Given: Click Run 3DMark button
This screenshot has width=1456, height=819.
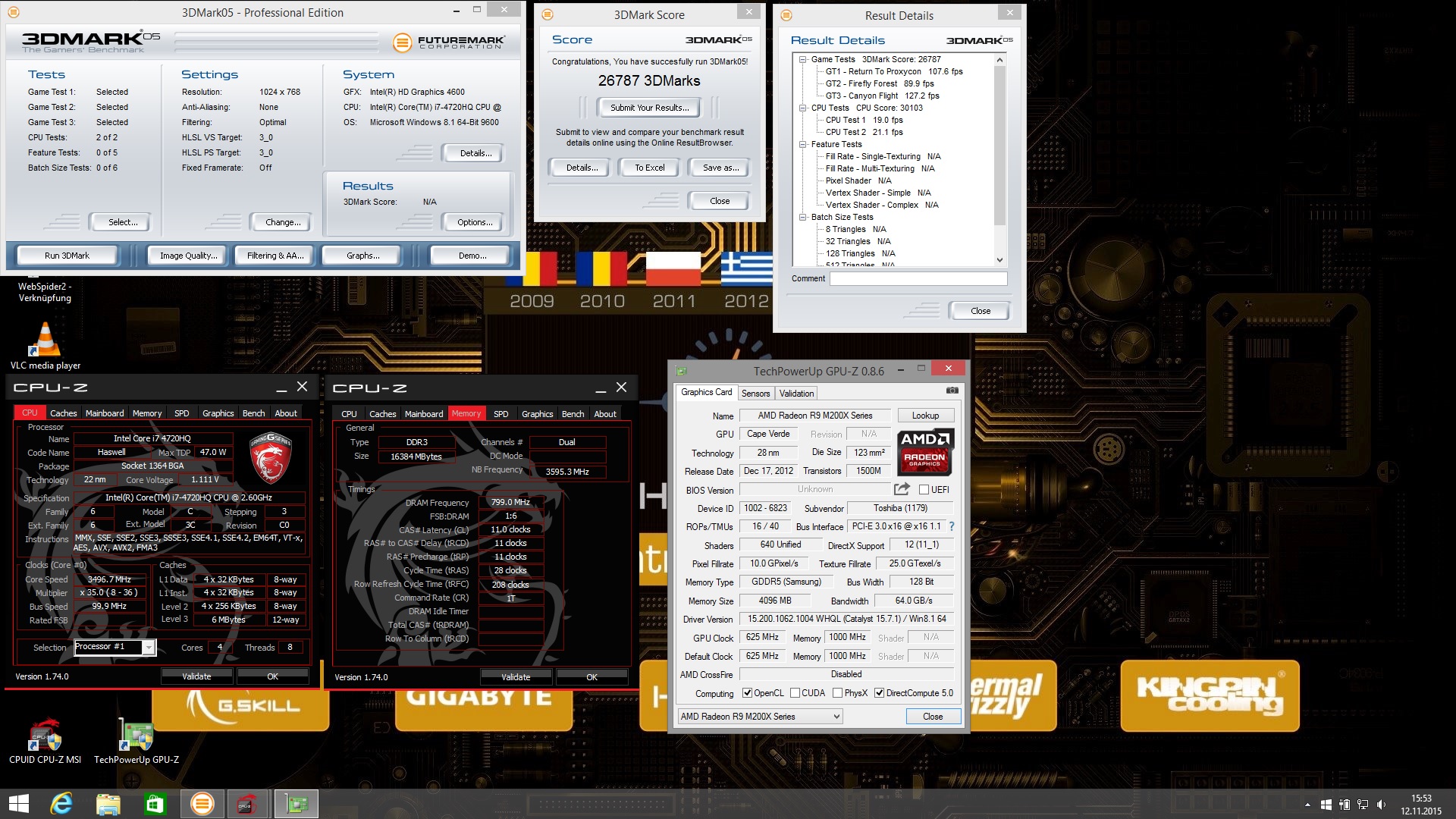Looking at the screenshot, I should (67, 256).
